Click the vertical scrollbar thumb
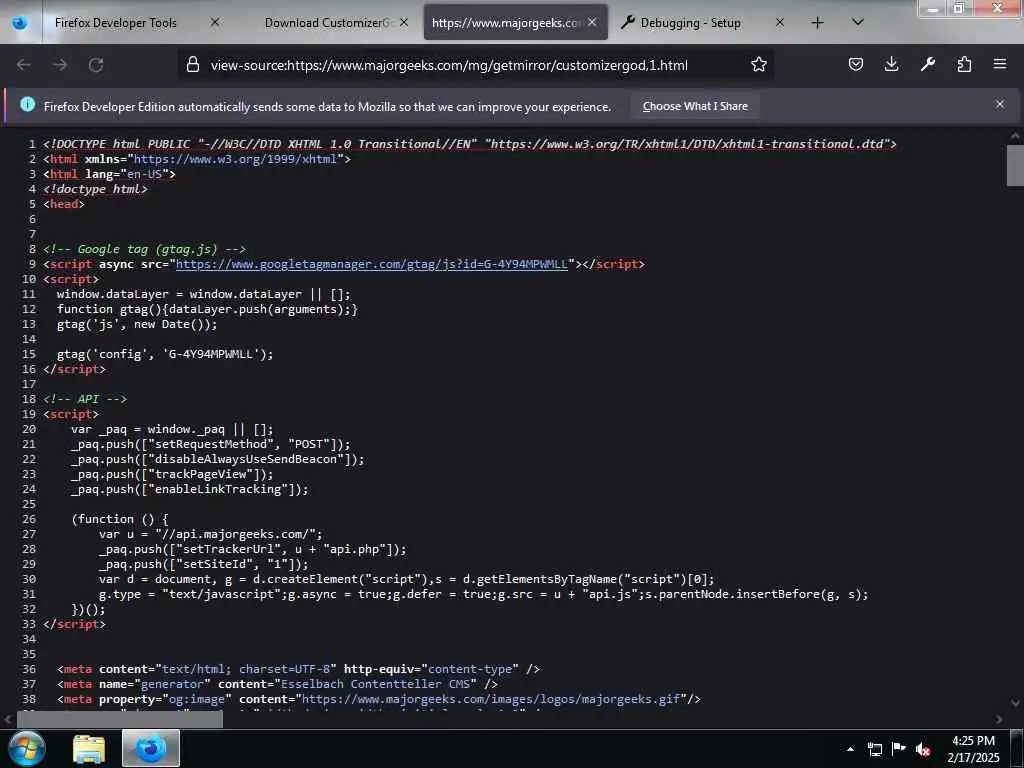 point(1015,165)
